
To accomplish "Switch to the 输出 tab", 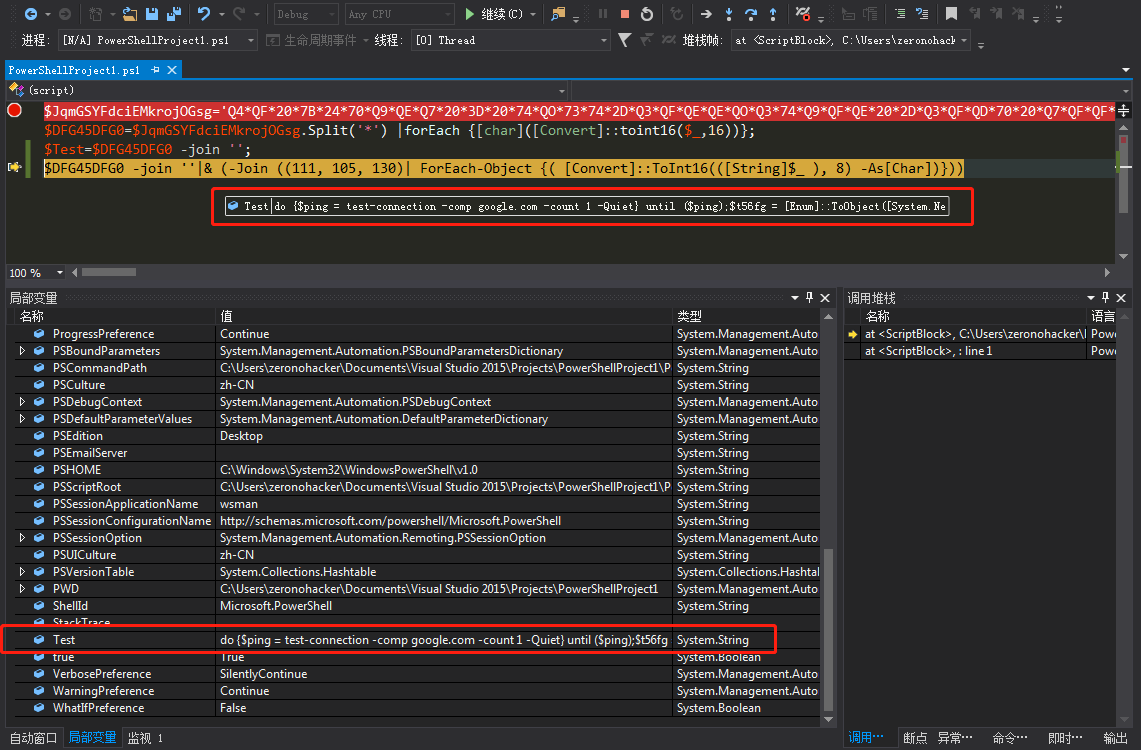I will (1116, 738).
